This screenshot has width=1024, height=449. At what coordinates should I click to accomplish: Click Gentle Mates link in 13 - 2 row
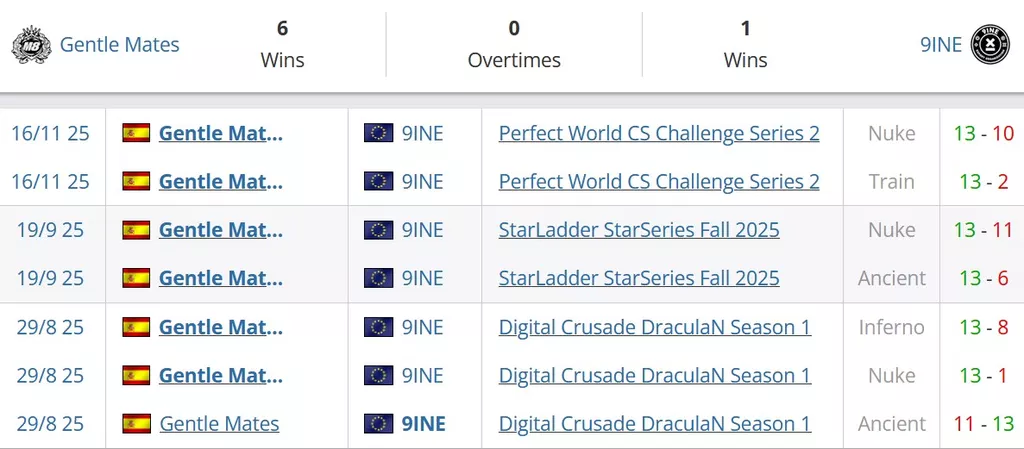coord(220,181)
